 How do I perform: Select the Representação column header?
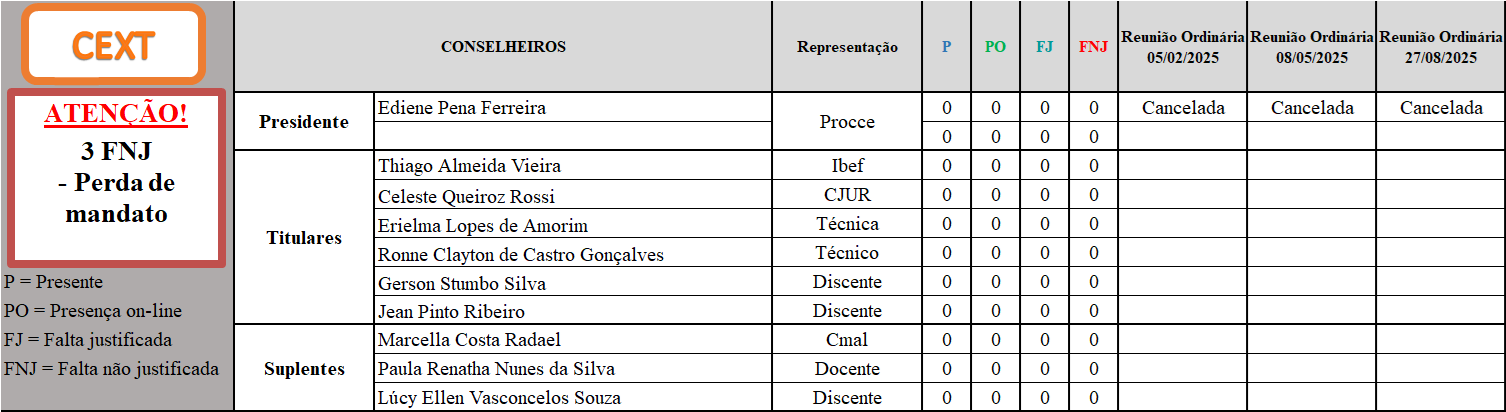847,47
